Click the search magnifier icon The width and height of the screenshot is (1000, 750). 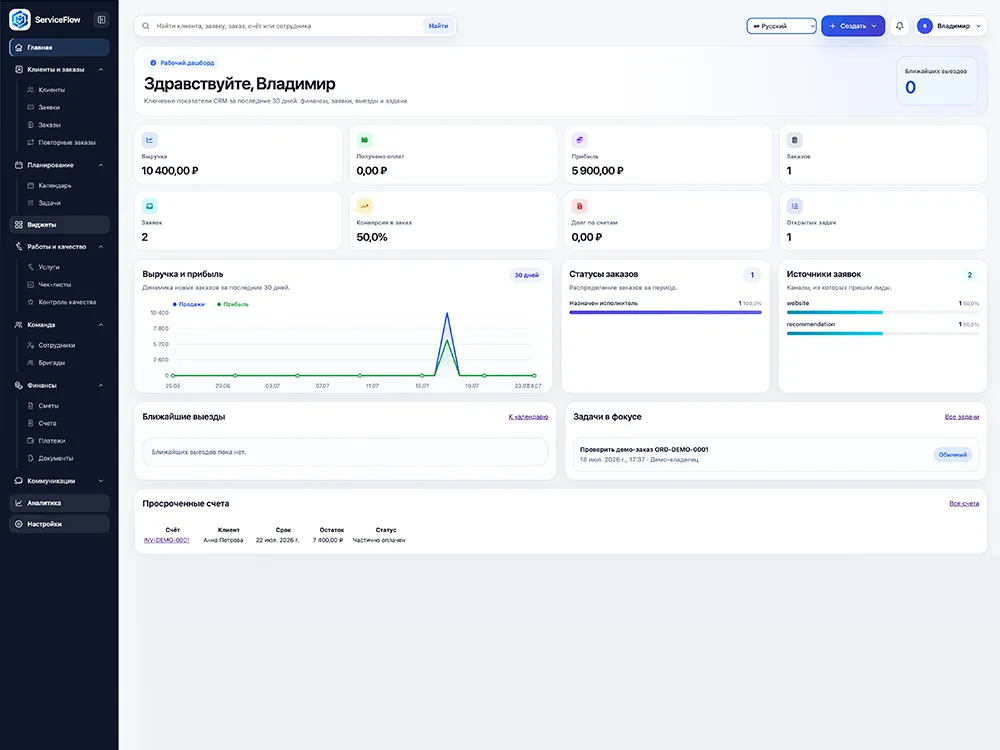[146, 26]
